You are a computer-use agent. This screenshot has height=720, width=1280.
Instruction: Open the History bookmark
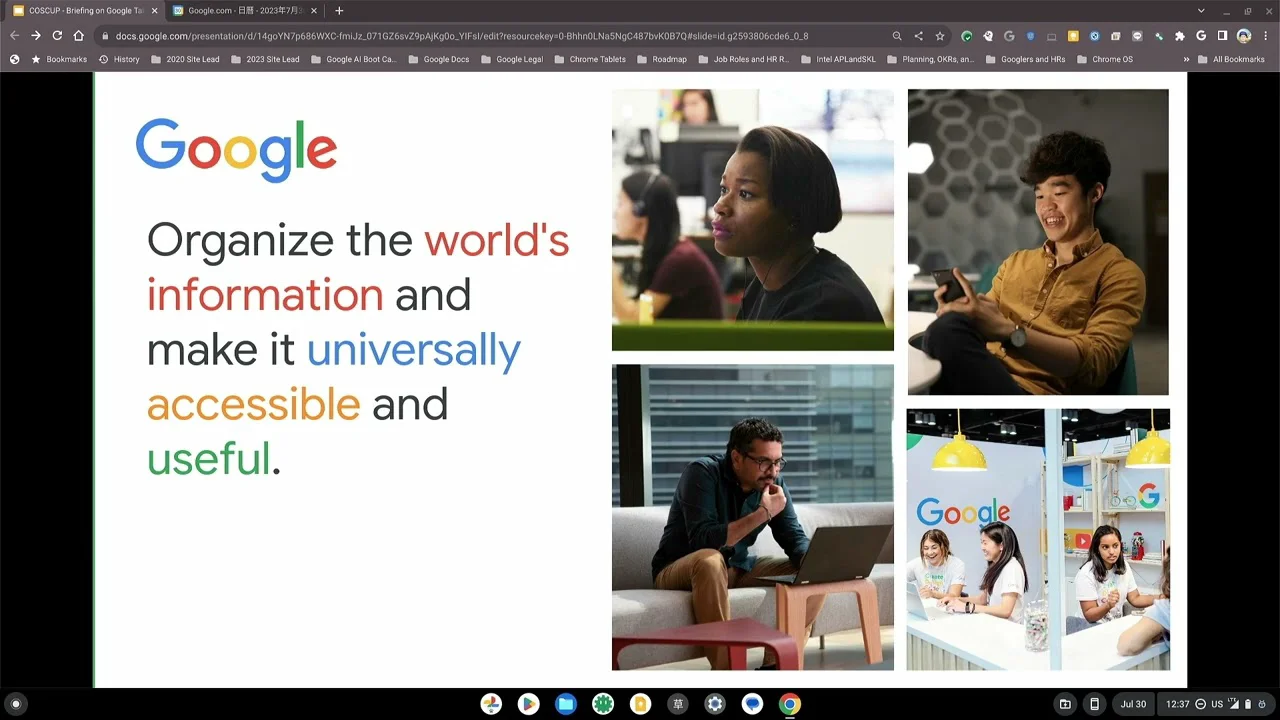click(x=119, y=59)
